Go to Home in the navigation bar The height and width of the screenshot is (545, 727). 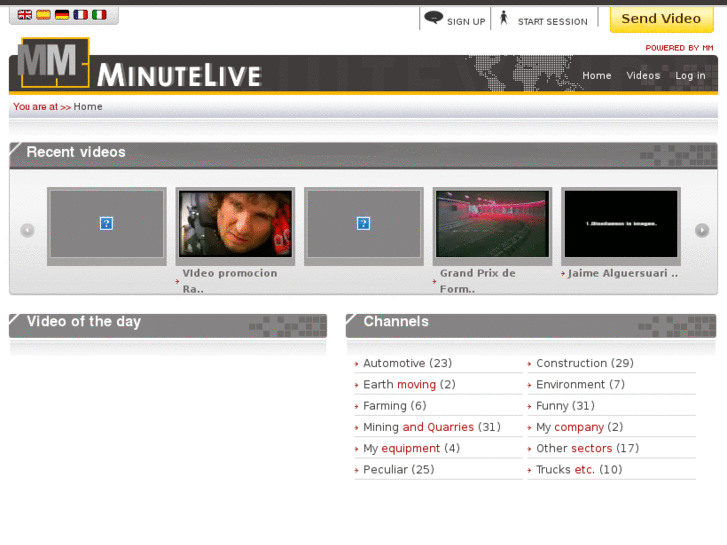tap(597, 76)
